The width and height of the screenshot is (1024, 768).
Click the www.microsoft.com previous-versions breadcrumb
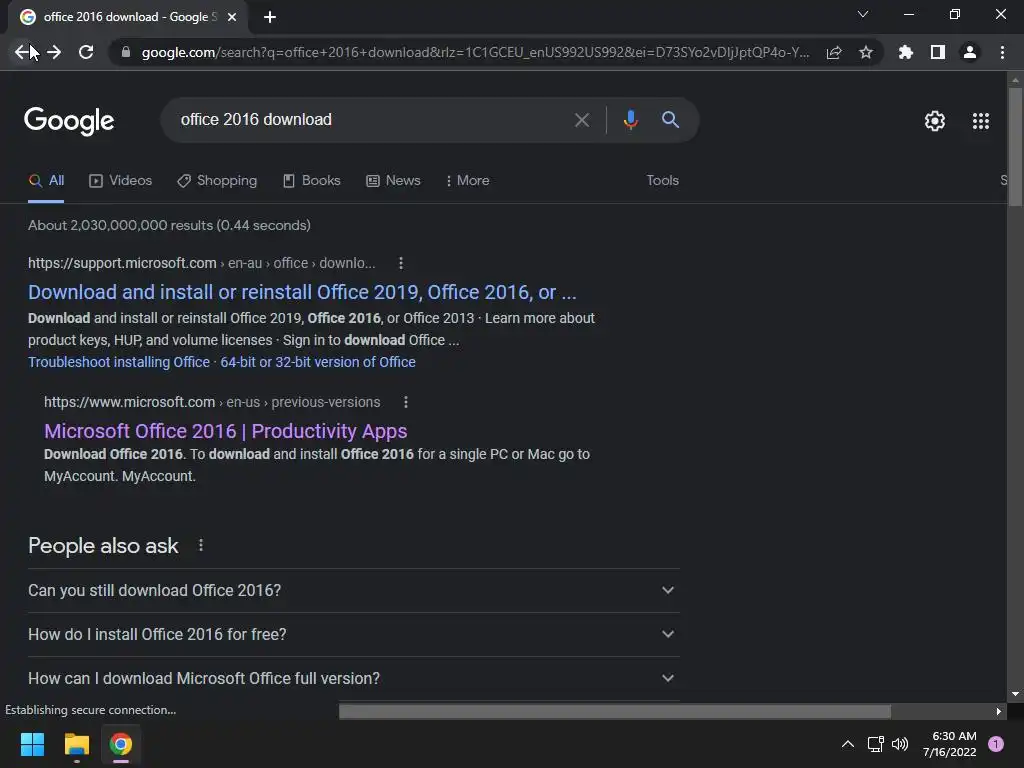click(x=212, y=402)
